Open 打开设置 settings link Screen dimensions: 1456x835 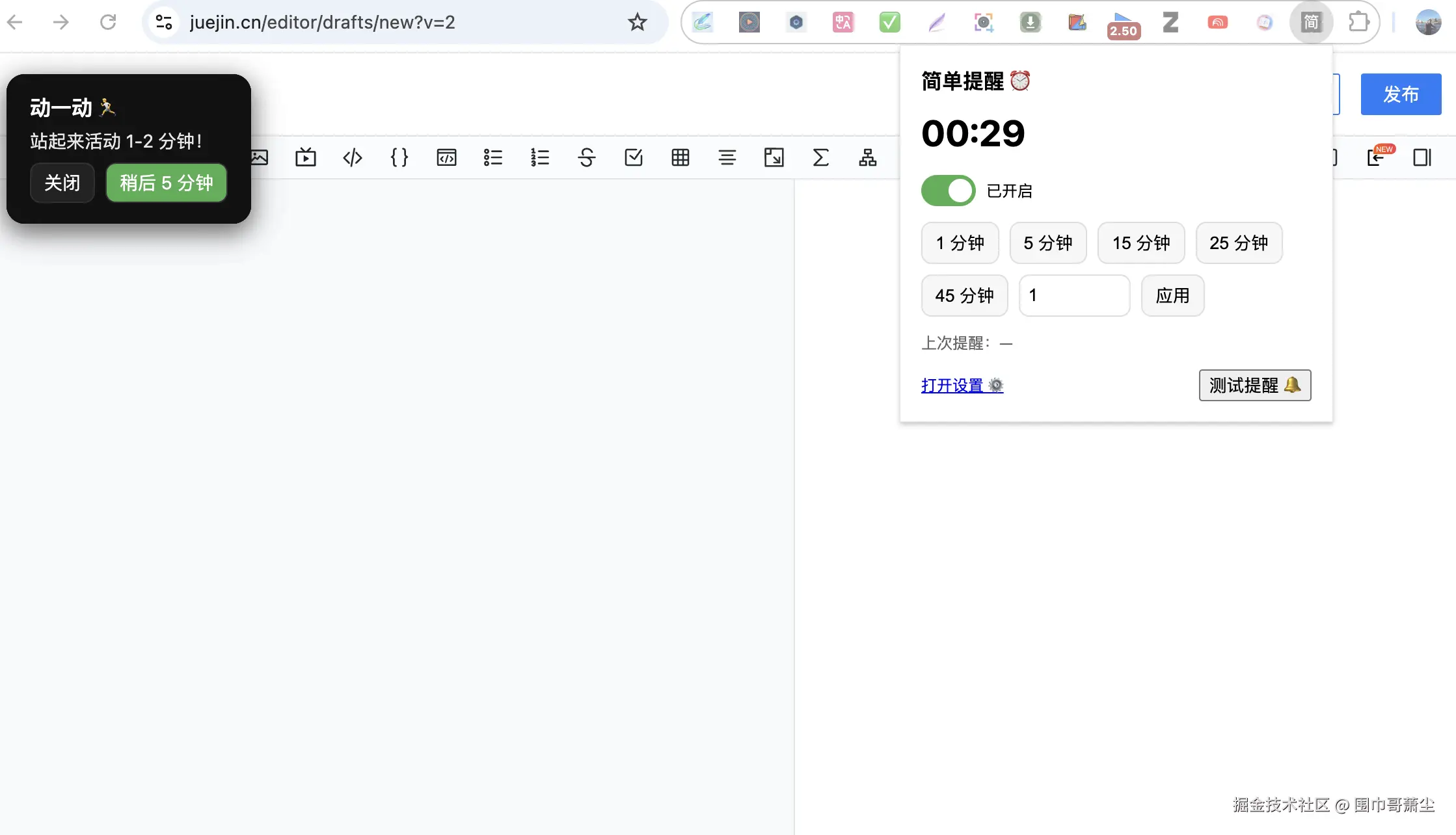954,385
